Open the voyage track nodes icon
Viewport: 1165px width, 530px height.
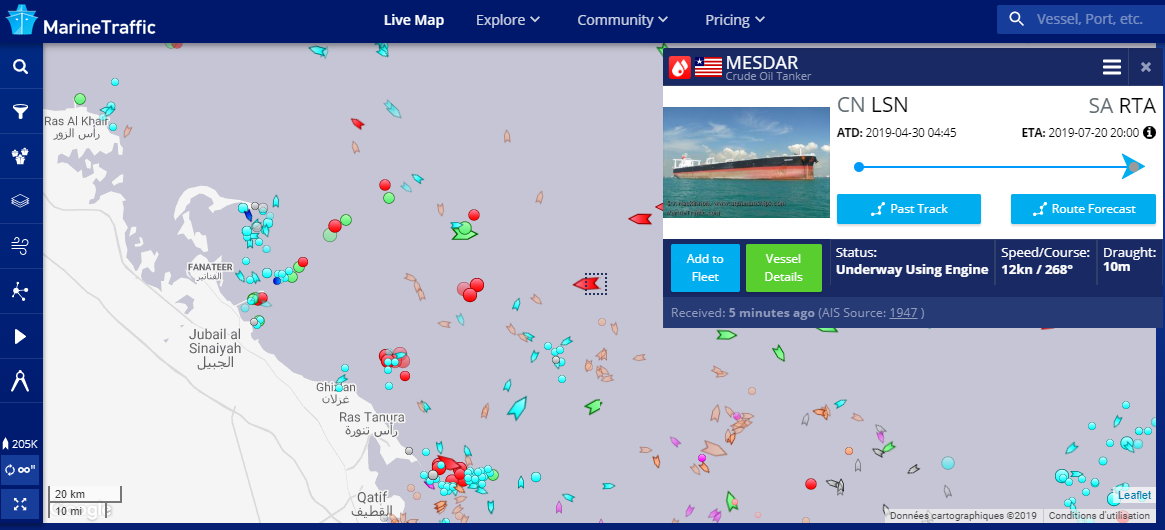(20, 291)
